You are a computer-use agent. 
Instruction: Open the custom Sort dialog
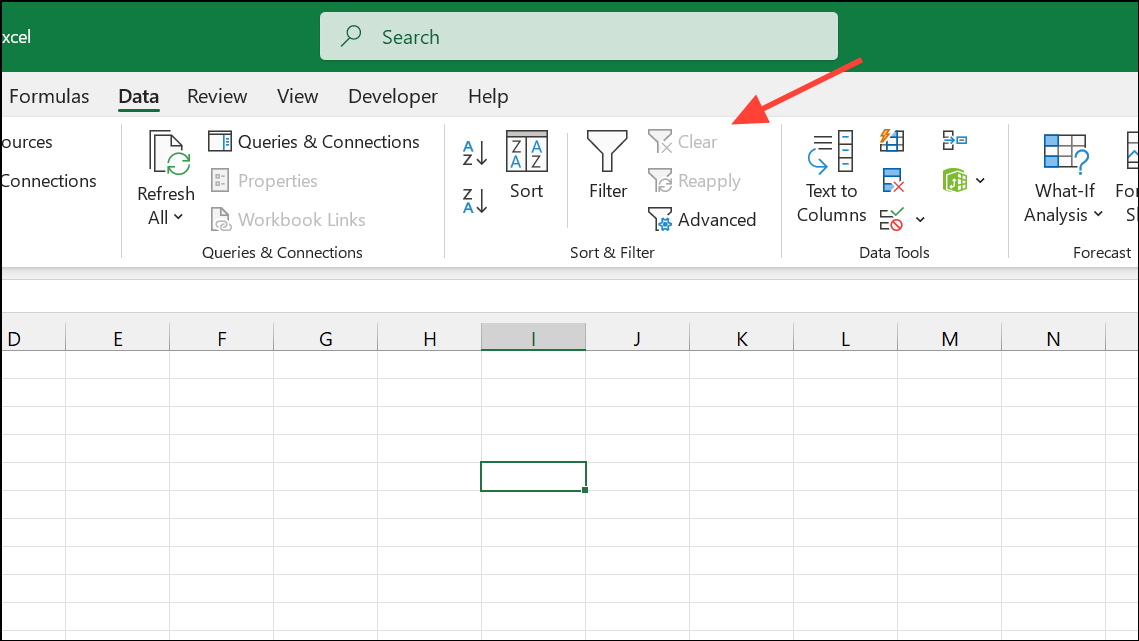[526, 166]
